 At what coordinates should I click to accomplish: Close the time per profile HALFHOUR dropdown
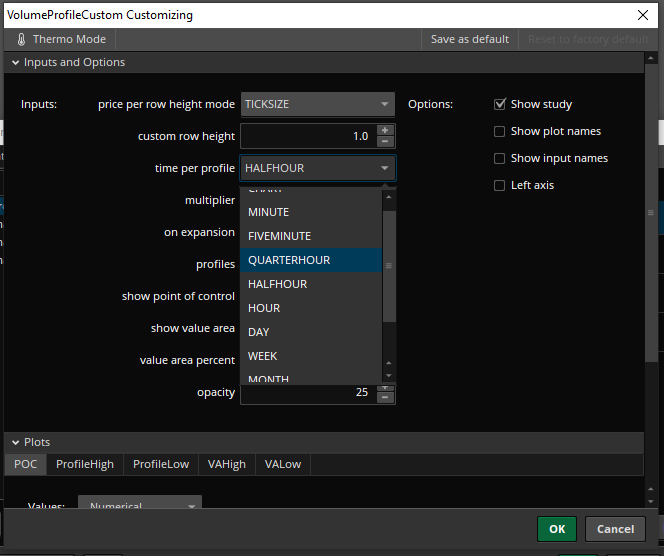coord(318,168)
